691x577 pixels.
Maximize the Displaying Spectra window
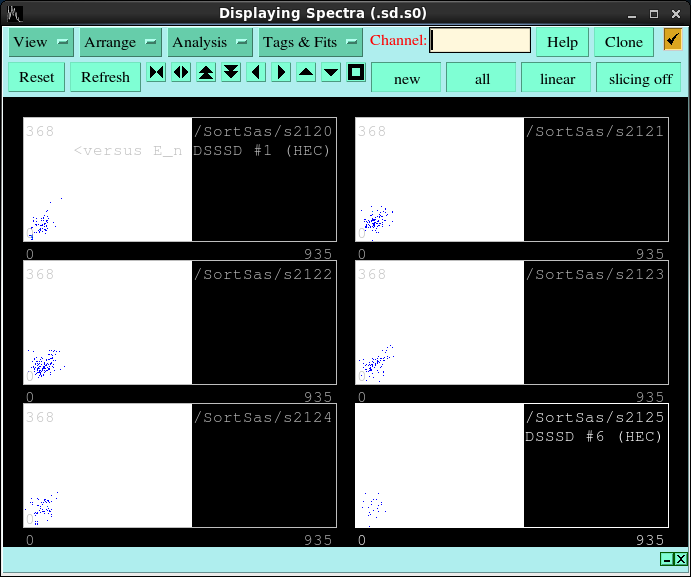654,14
